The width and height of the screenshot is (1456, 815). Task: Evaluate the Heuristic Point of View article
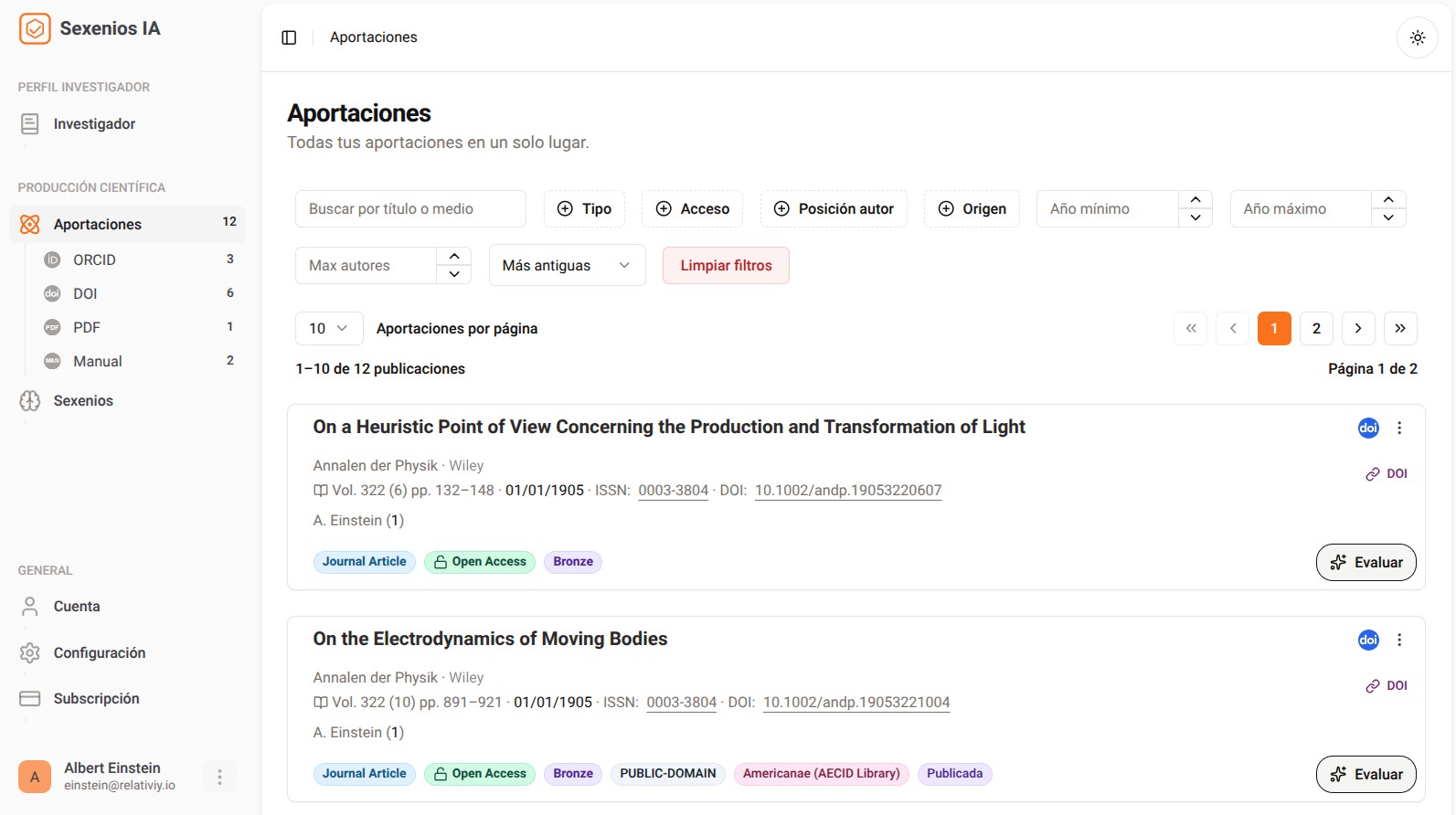pos(1366,562)
